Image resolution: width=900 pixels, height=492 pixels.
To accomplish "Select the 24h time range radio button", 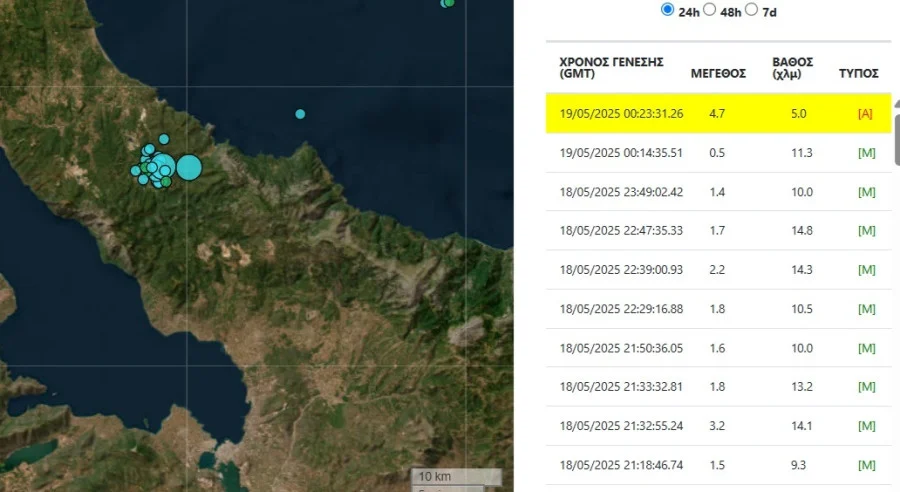I will (667, 9).
